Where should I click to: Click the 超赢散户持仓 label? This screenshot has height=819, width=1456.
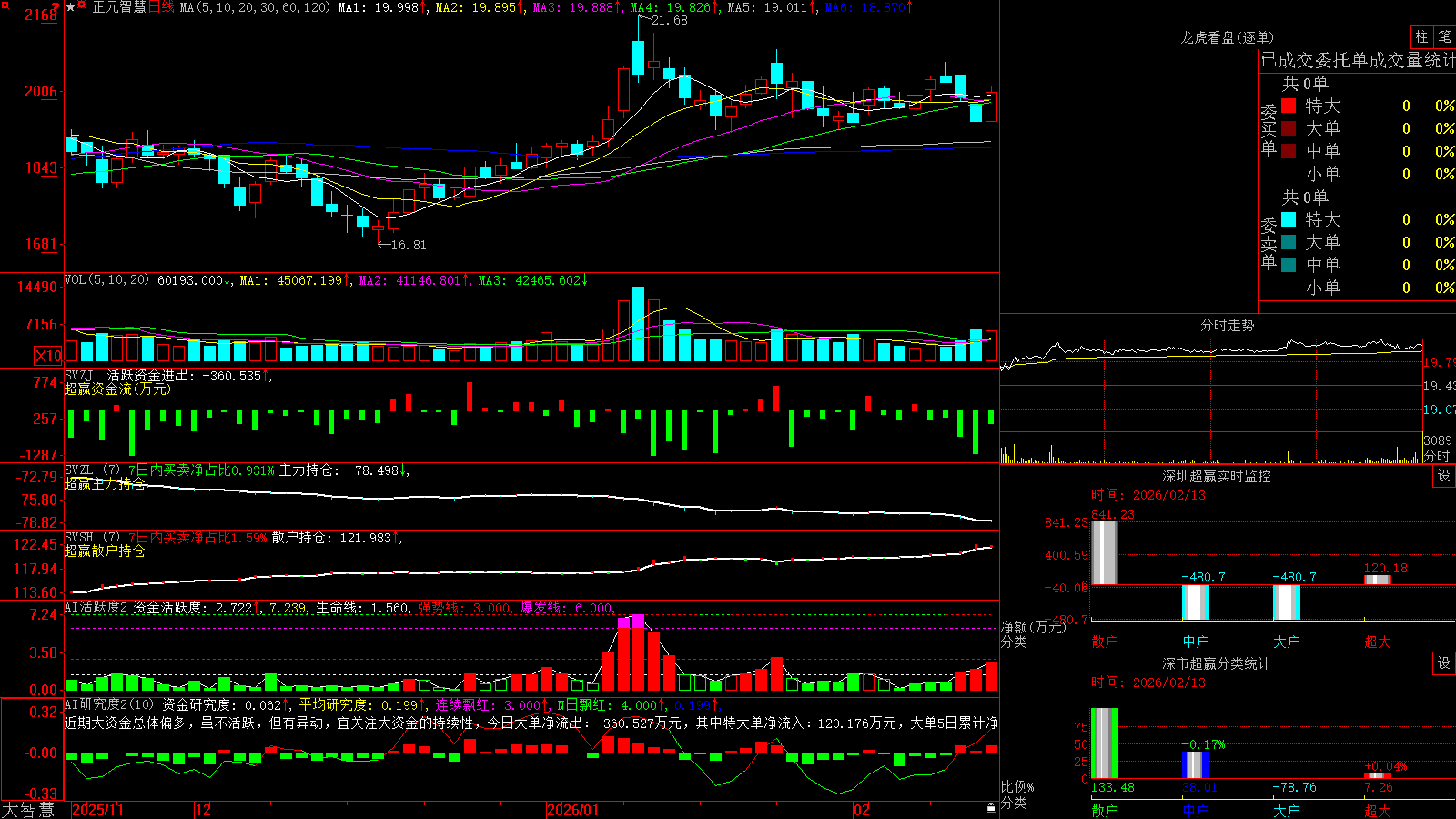pos(105,551)
